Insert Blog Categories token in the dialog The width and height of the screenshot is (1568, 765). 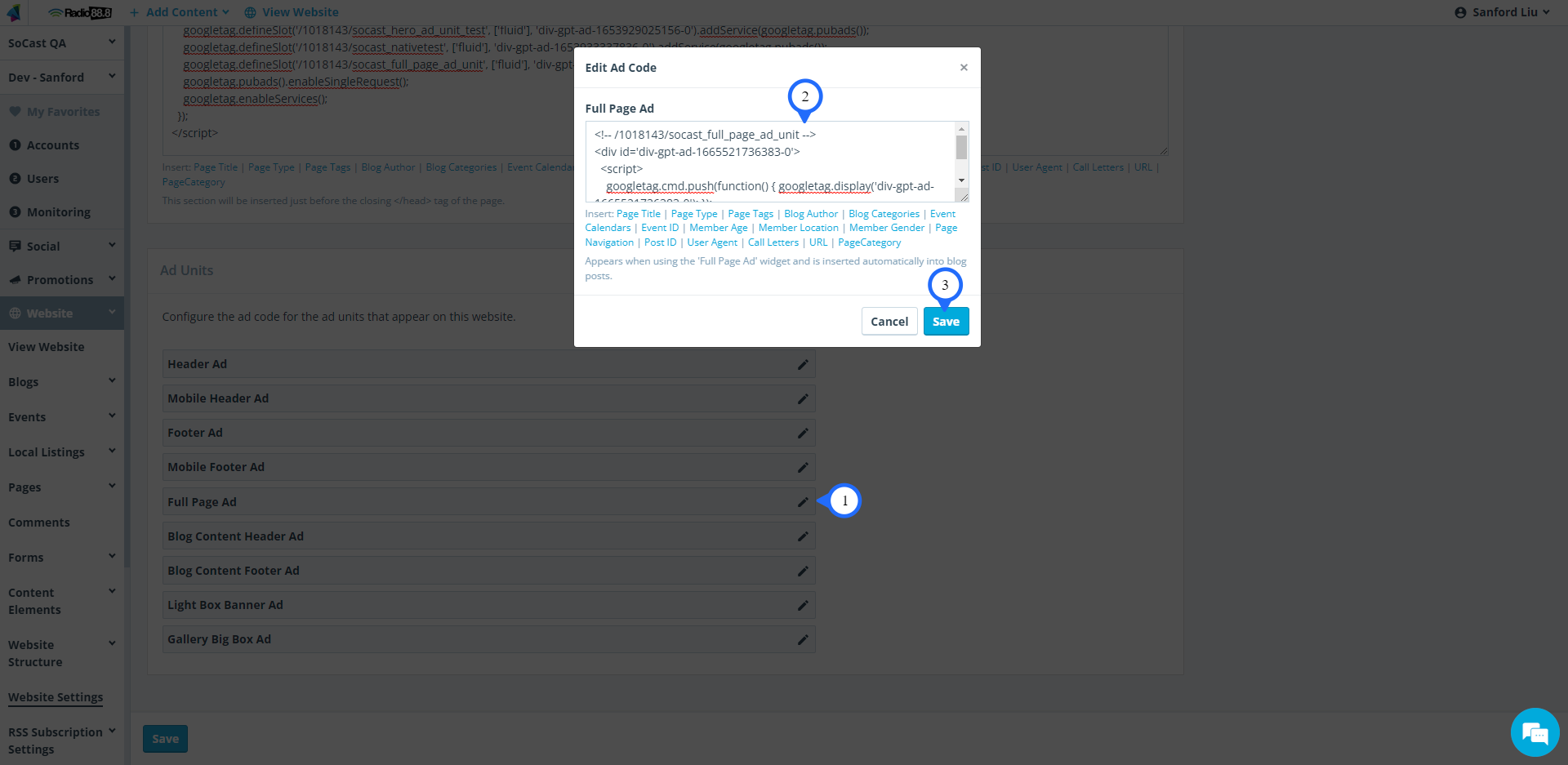(884, 214)
